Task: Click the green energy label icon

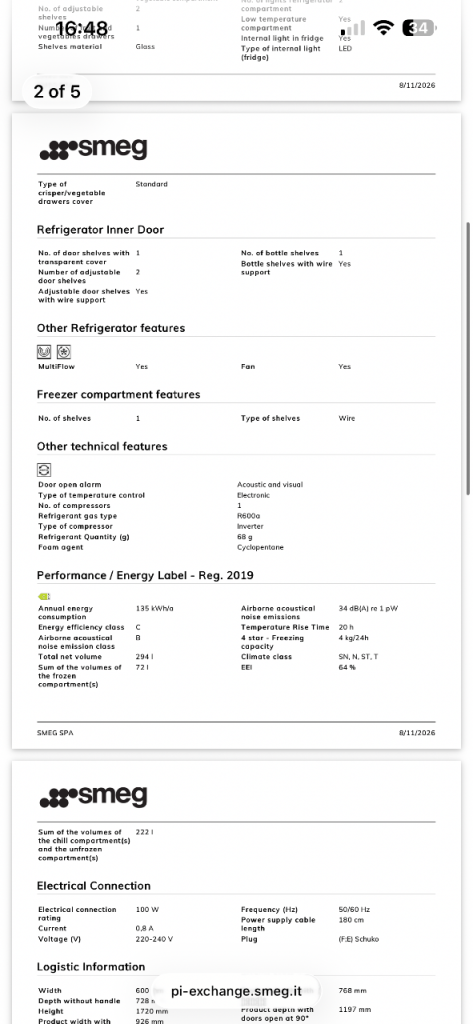Action: (44, 596)
